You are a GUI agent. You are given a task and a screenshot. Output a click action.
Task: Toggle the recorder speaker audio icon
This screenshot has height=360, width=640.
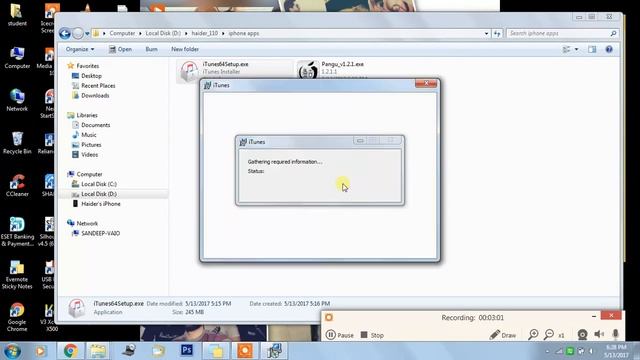click(x=599, y=335)
